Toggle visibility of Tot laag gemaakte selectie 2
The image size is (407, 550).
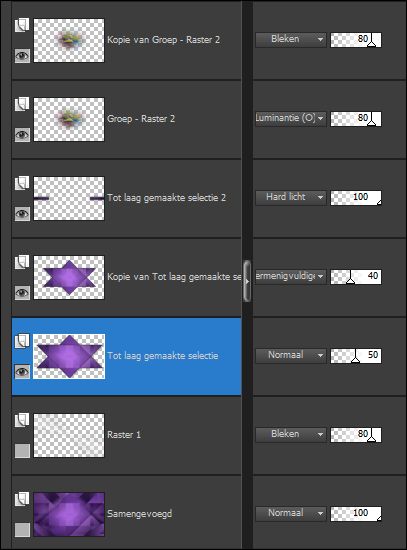22,213
